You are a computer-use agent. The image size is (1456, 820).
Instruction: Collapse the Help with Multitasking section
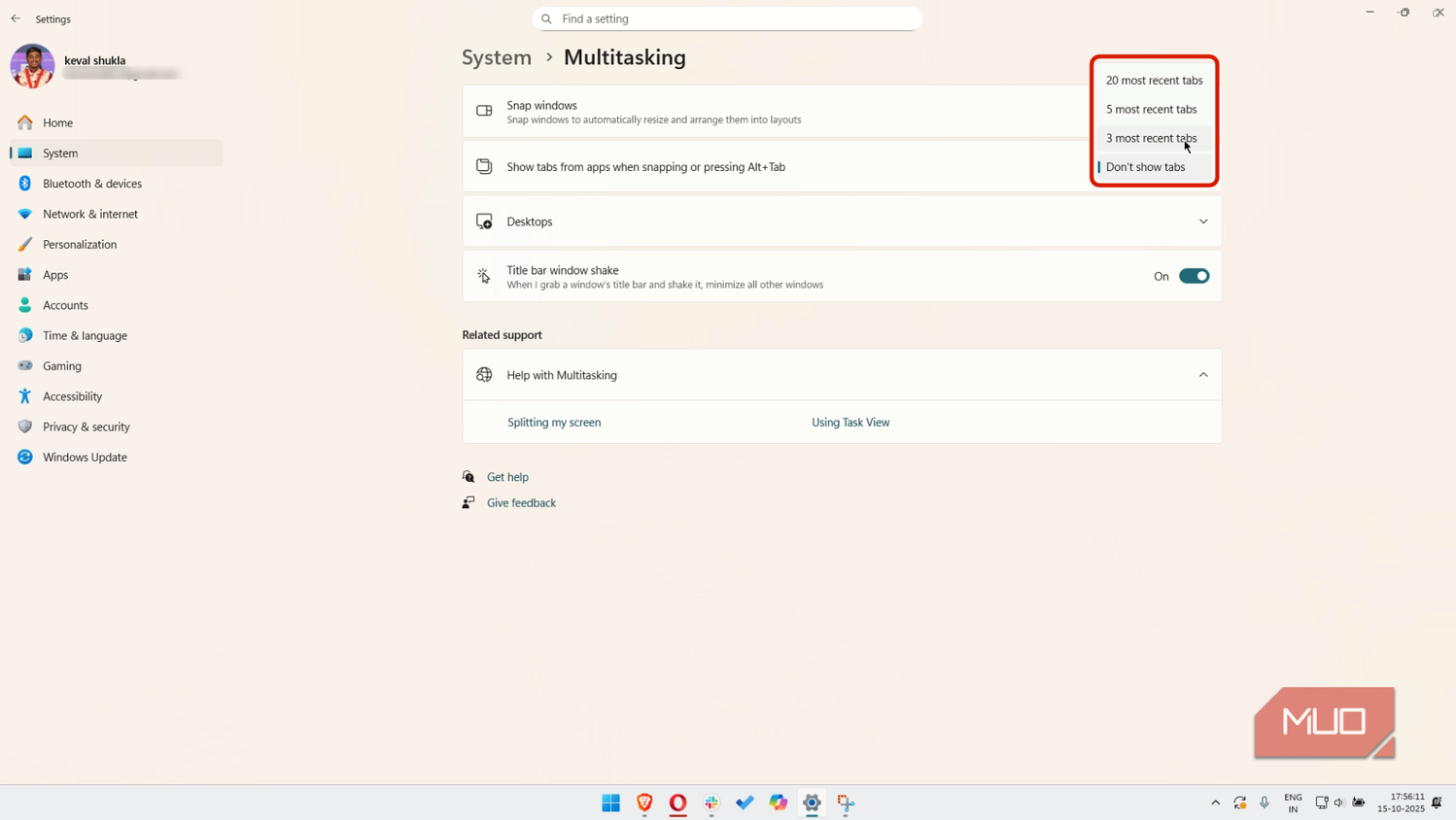pyautogui.click(x=1203, y=375)
